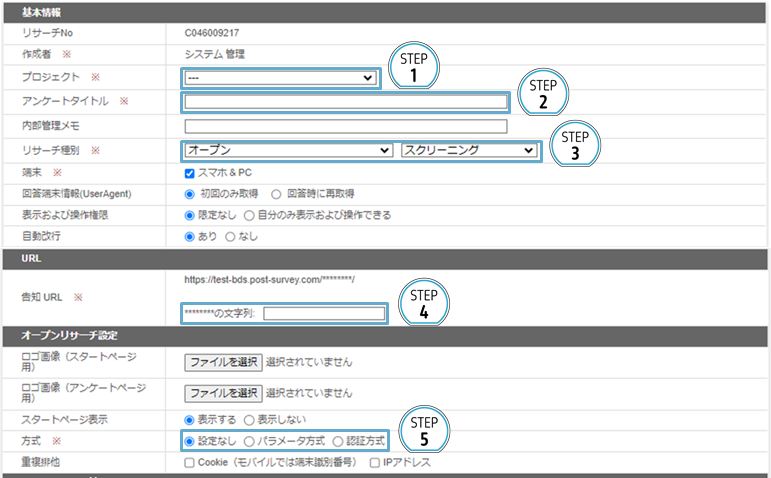The width and height of the screenshot is (771, 478).
Task: Expand the スクリーニング dropdown
Action: pyautogui.click(x=468, y=150)
